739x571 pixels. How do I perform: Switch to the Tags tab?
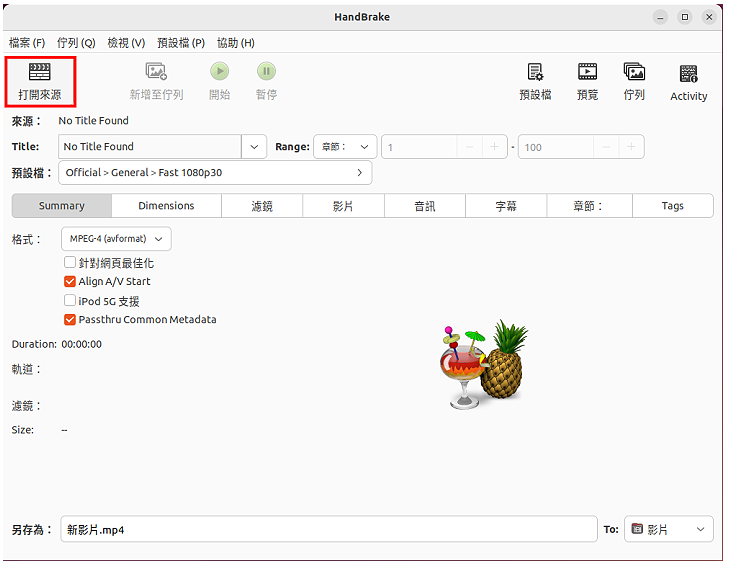click(x=673, y=206)
